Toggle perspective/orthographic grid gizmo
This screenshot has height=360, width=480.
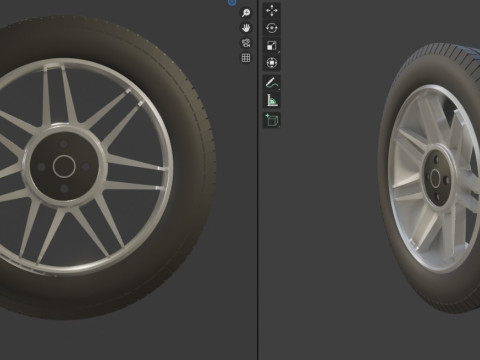pos(246,58)
